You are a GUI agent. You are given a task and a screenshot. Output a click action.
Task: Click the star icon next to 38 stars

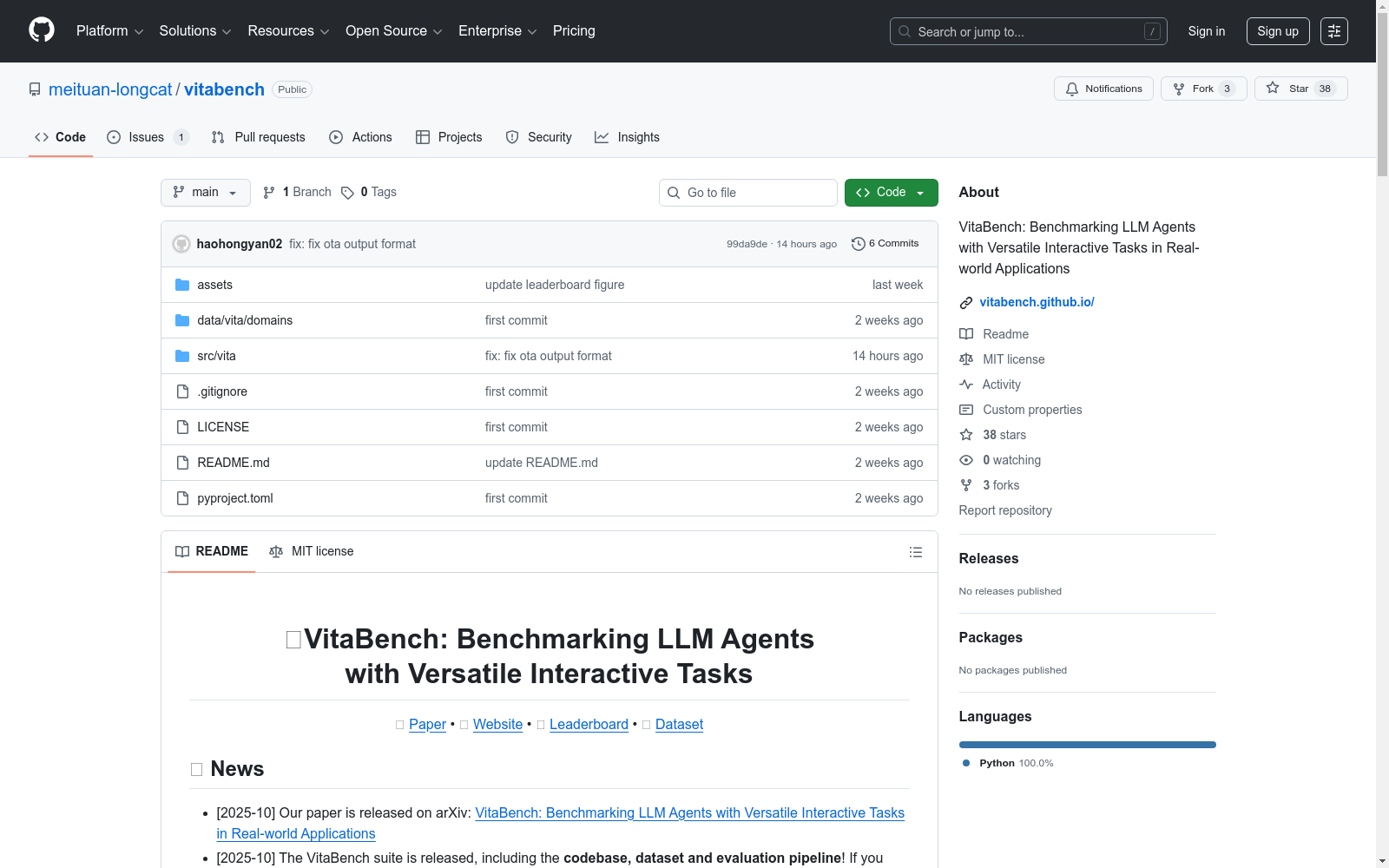tap(966, 435)
